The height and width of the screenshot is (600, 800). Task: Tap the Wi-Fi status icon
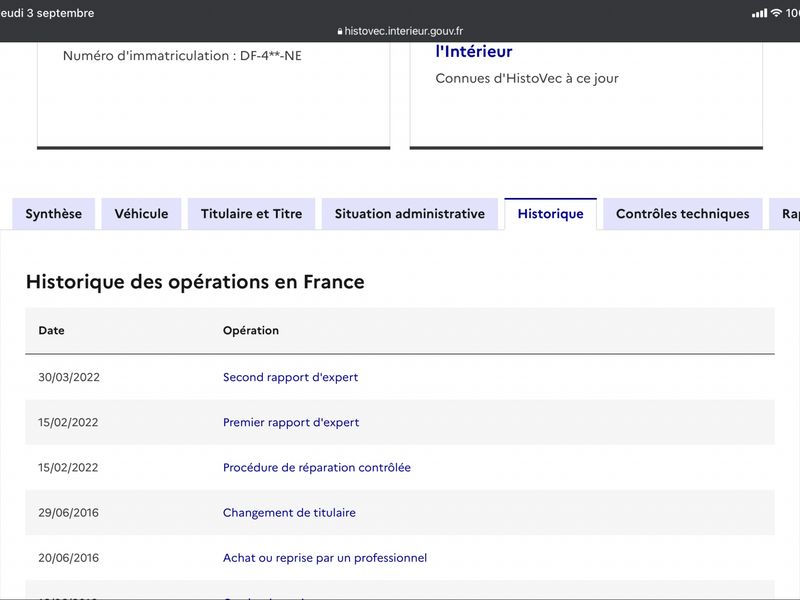[776, 13]
